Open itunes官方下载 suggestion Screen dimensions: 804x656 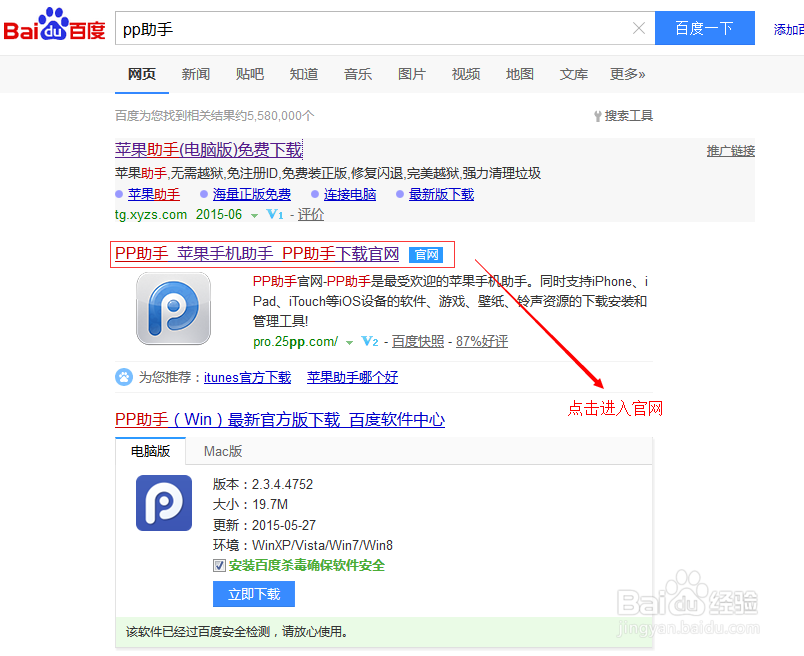tap(248, 377)
